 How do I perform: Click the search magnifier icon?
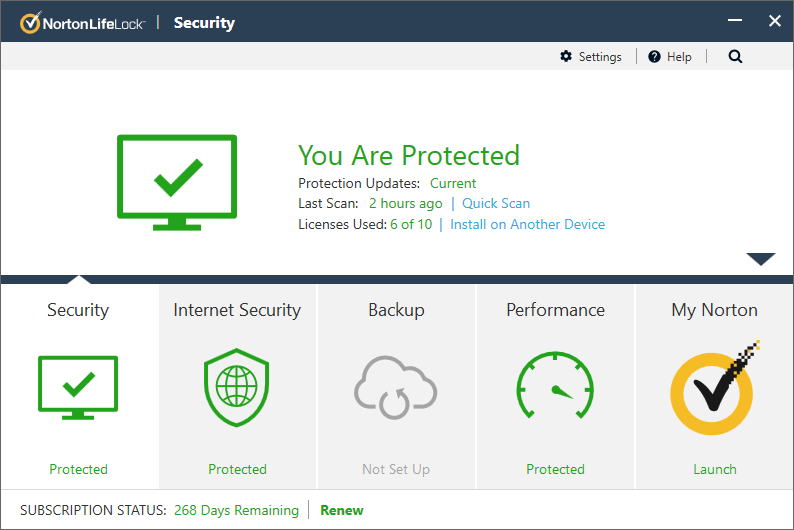736,57
